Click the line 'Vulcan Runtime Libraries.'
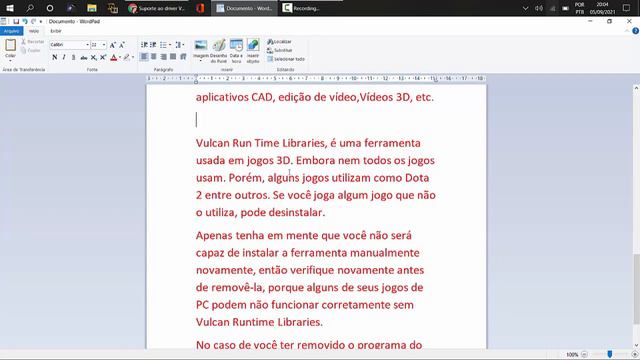Image resolution: width=640 pixels, height=360 pixels. (259, 322)
